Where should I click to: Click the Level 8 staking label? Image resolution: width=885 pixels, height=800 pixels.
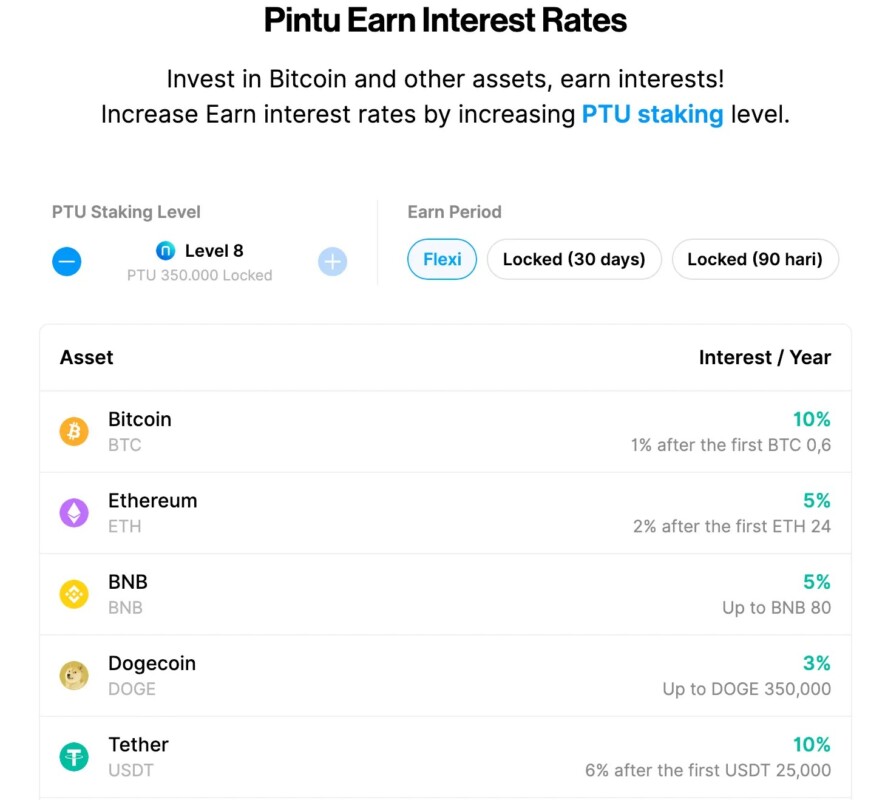click(214, 251)
